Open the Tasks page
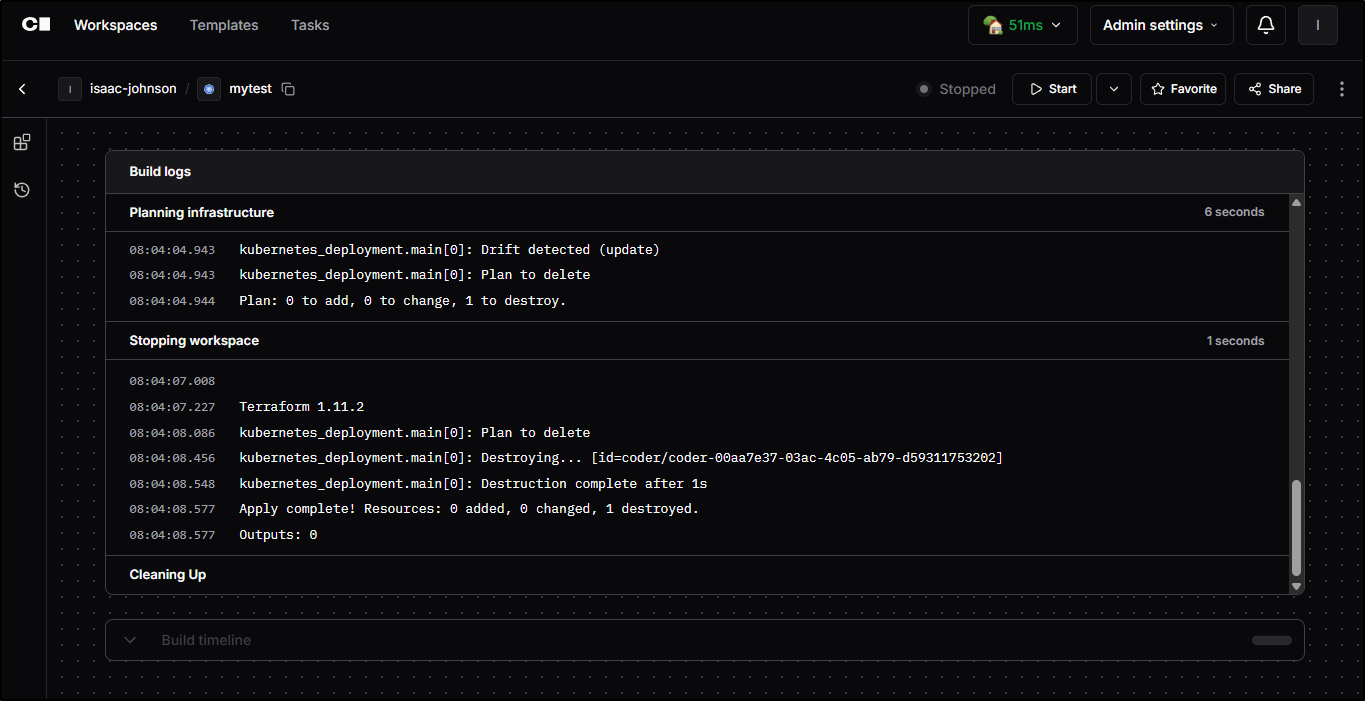This screenshot has height=701, width=1365. 309,25
